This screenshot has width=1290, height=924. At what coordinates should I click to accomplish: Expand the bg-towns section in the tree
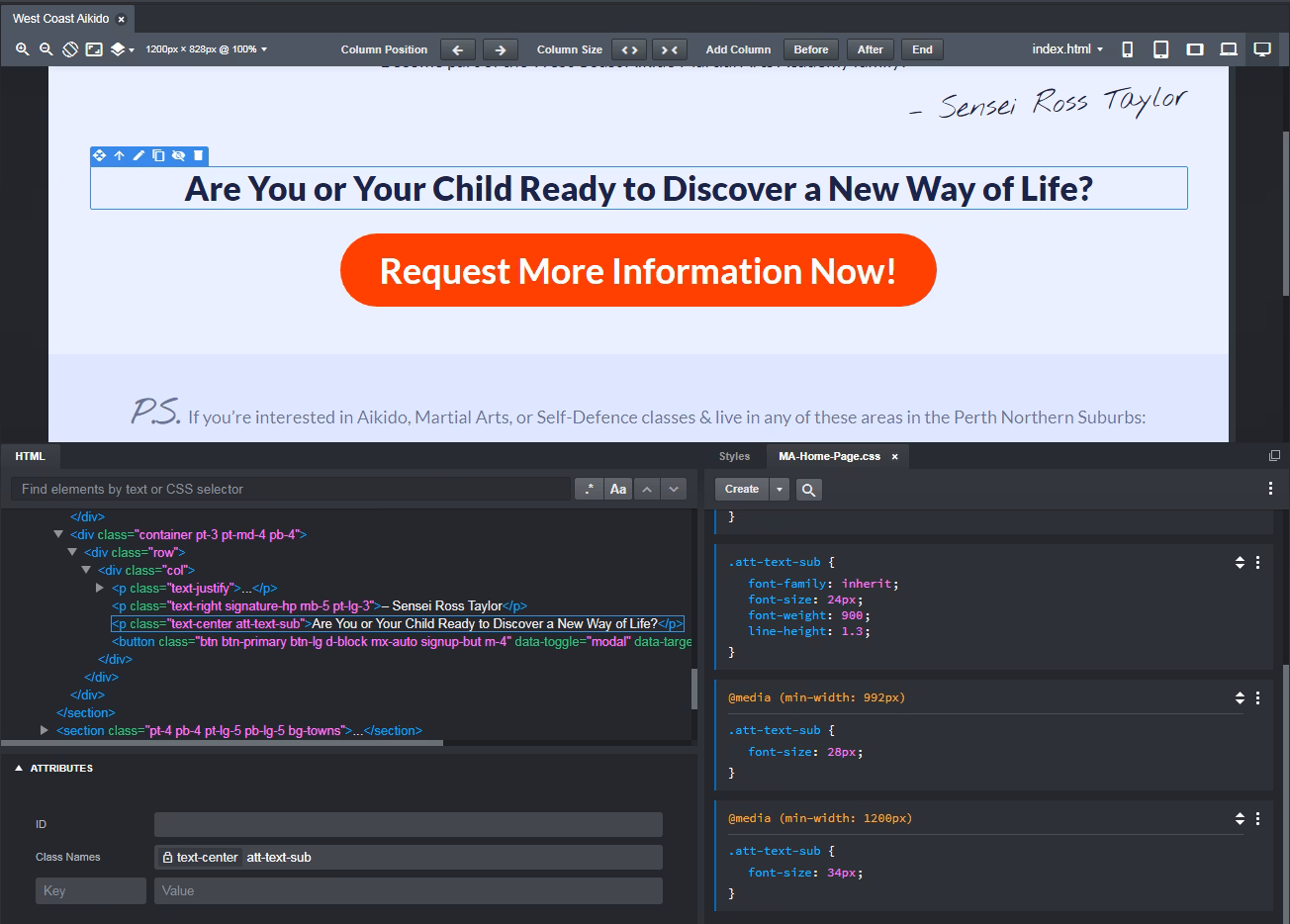pos(44,730)
